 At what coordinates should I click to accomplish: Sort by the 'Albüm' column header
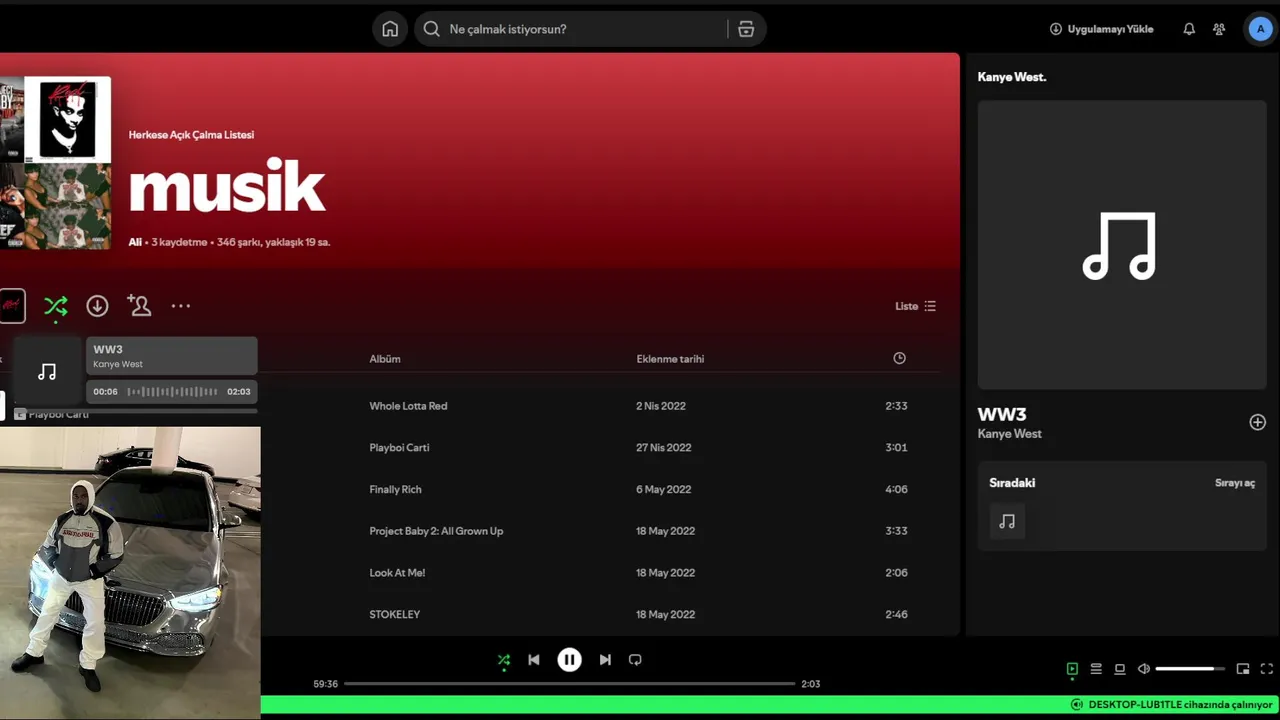click(385, 359)
